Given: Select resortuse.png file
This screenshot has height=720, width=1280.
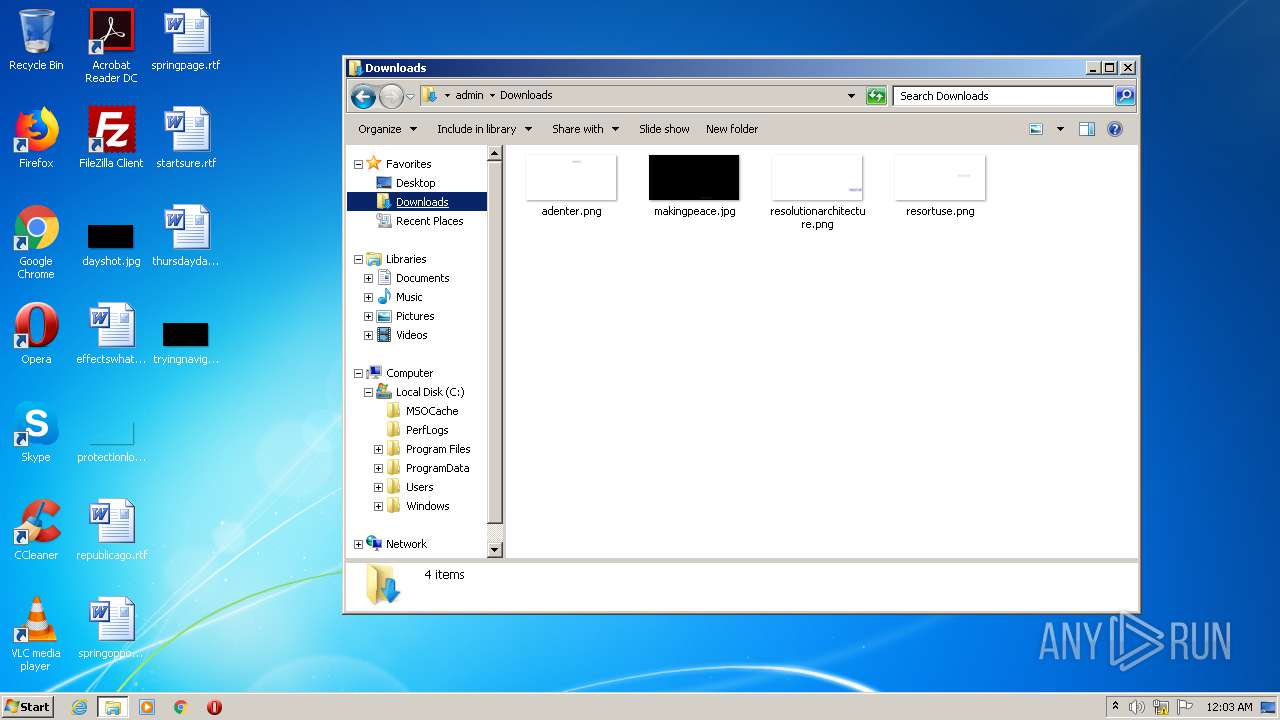Looking at the screenshot, I should (940, 186).
